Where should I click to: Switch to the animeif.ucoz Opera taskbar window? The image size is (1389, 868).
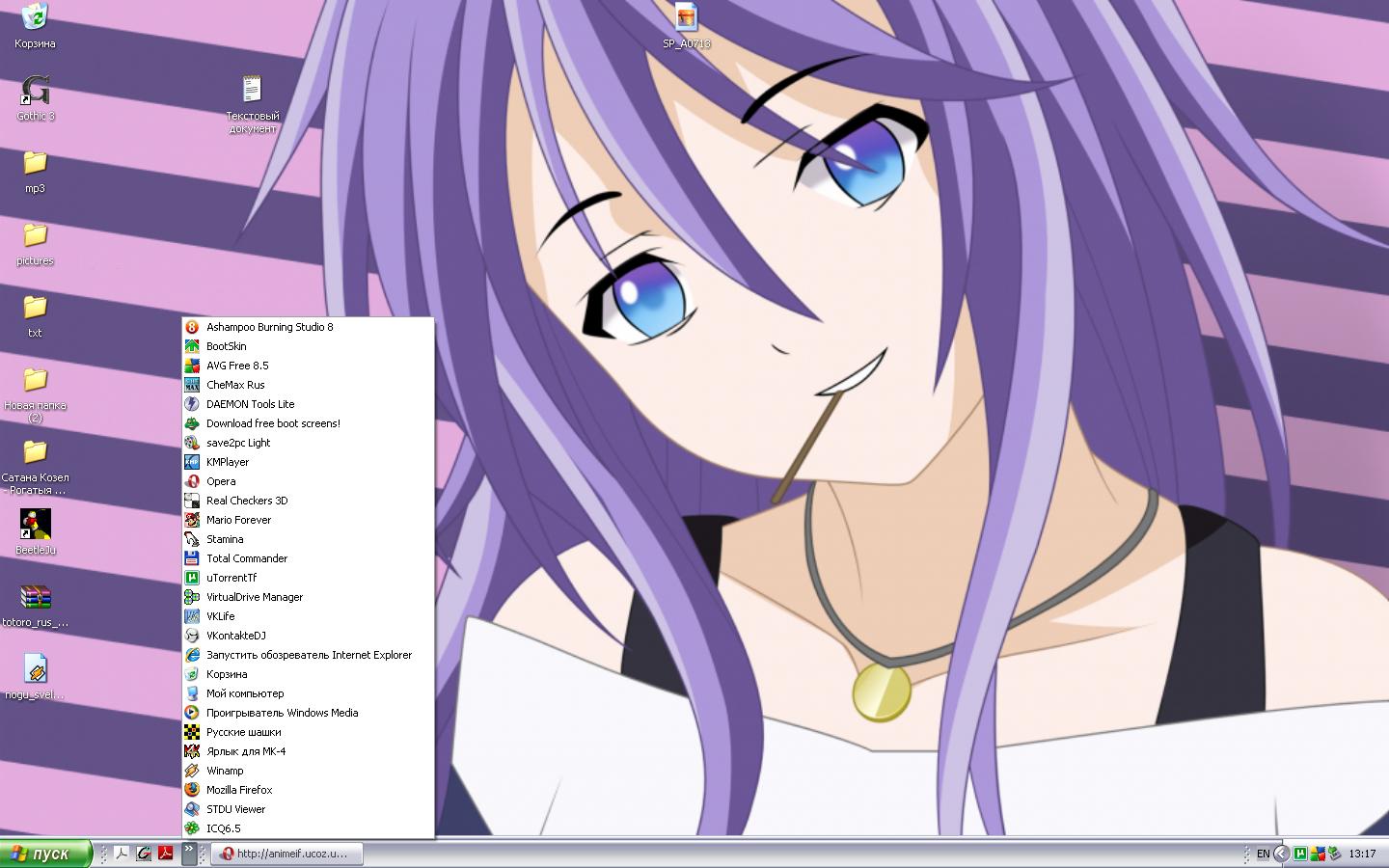pos(287,854)
